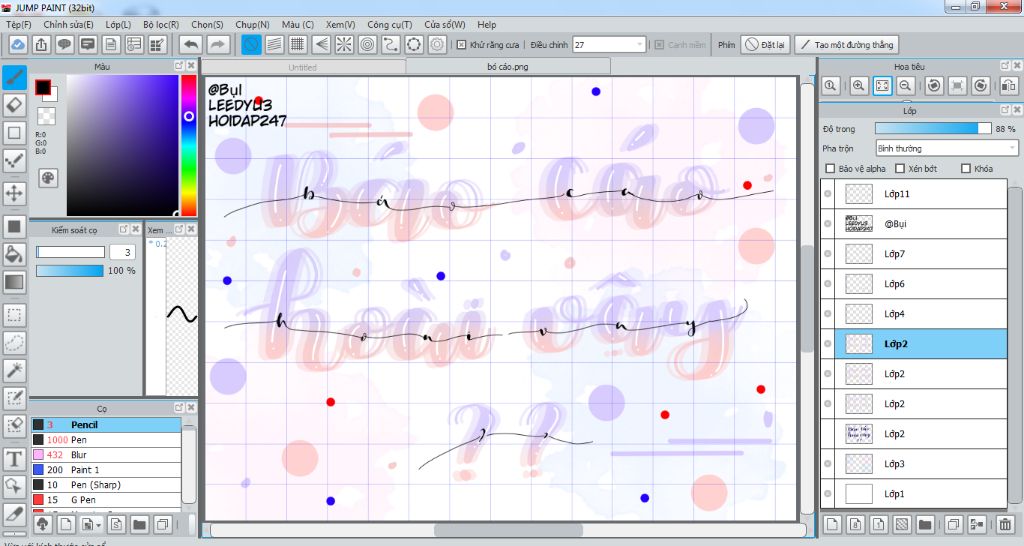This screenshot has height=546, width=1024.
Task: Open the Điều chỉnh correction value dropdown
Action: tap(609, 44)
